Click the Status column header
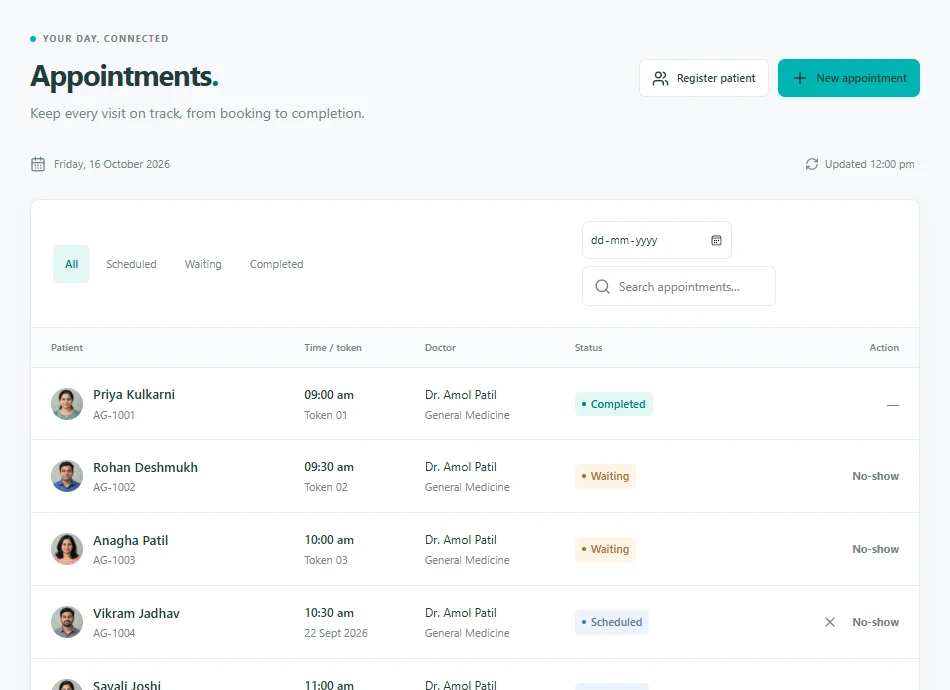The height and width of the screenshot is (690, 950). [x=588, y=348]
